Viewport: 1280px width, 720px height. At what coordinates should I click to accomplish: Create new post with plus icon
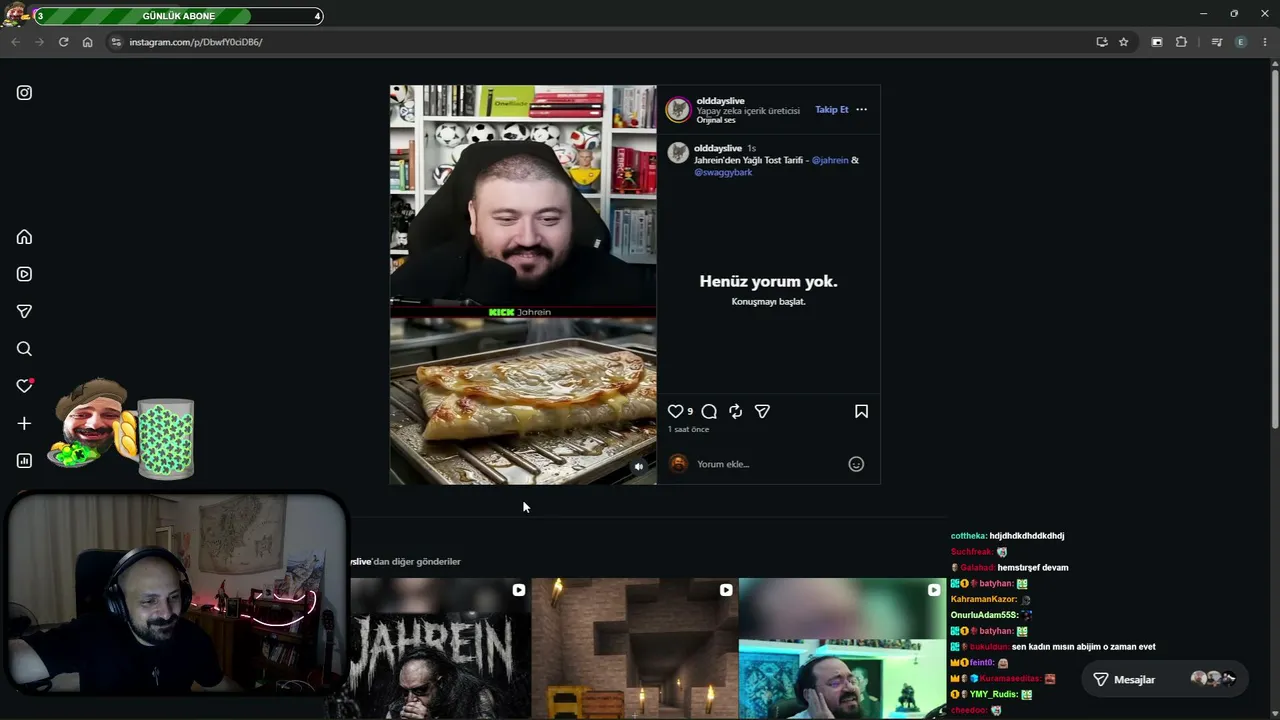[x=24, y=423]
